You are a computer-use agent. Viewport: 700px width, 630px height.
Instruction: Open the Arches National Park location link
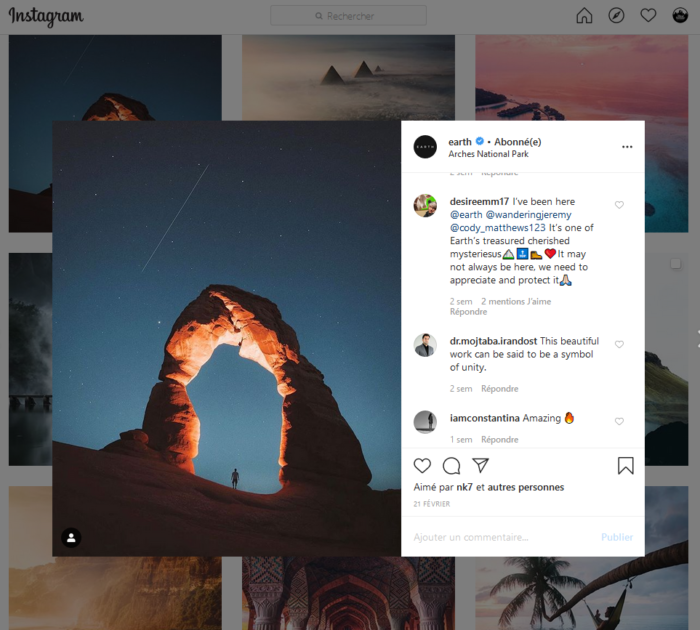488,154
